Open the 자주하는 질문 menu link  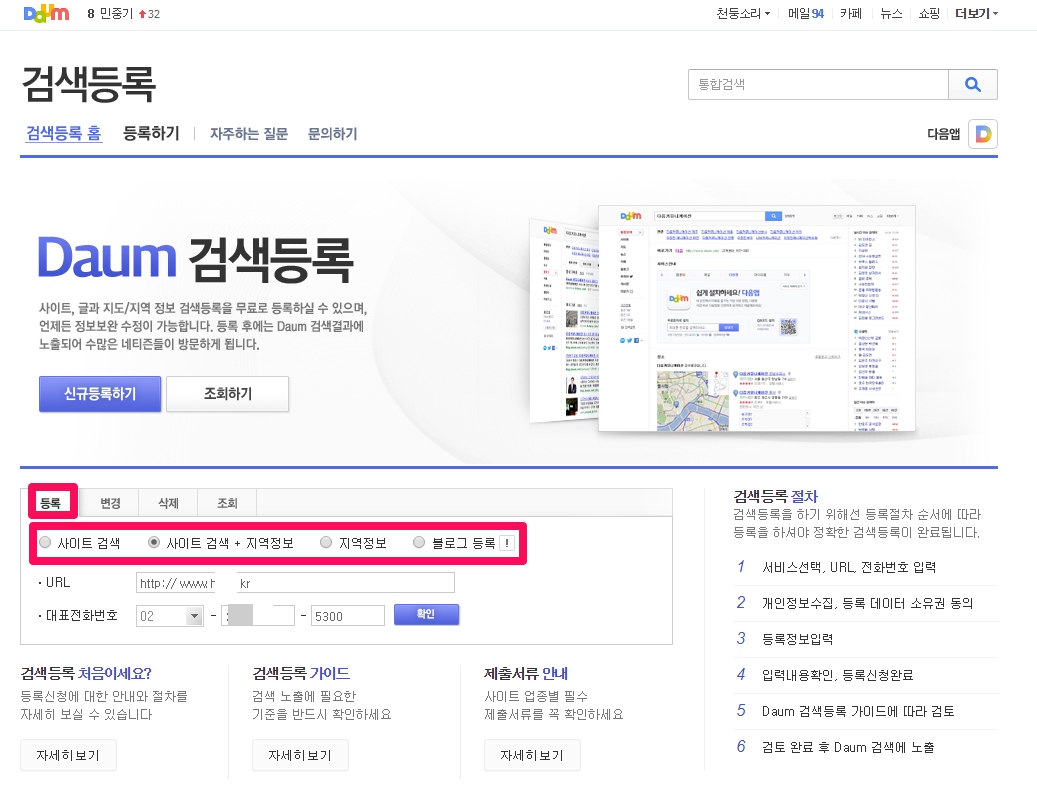point(249,134)
